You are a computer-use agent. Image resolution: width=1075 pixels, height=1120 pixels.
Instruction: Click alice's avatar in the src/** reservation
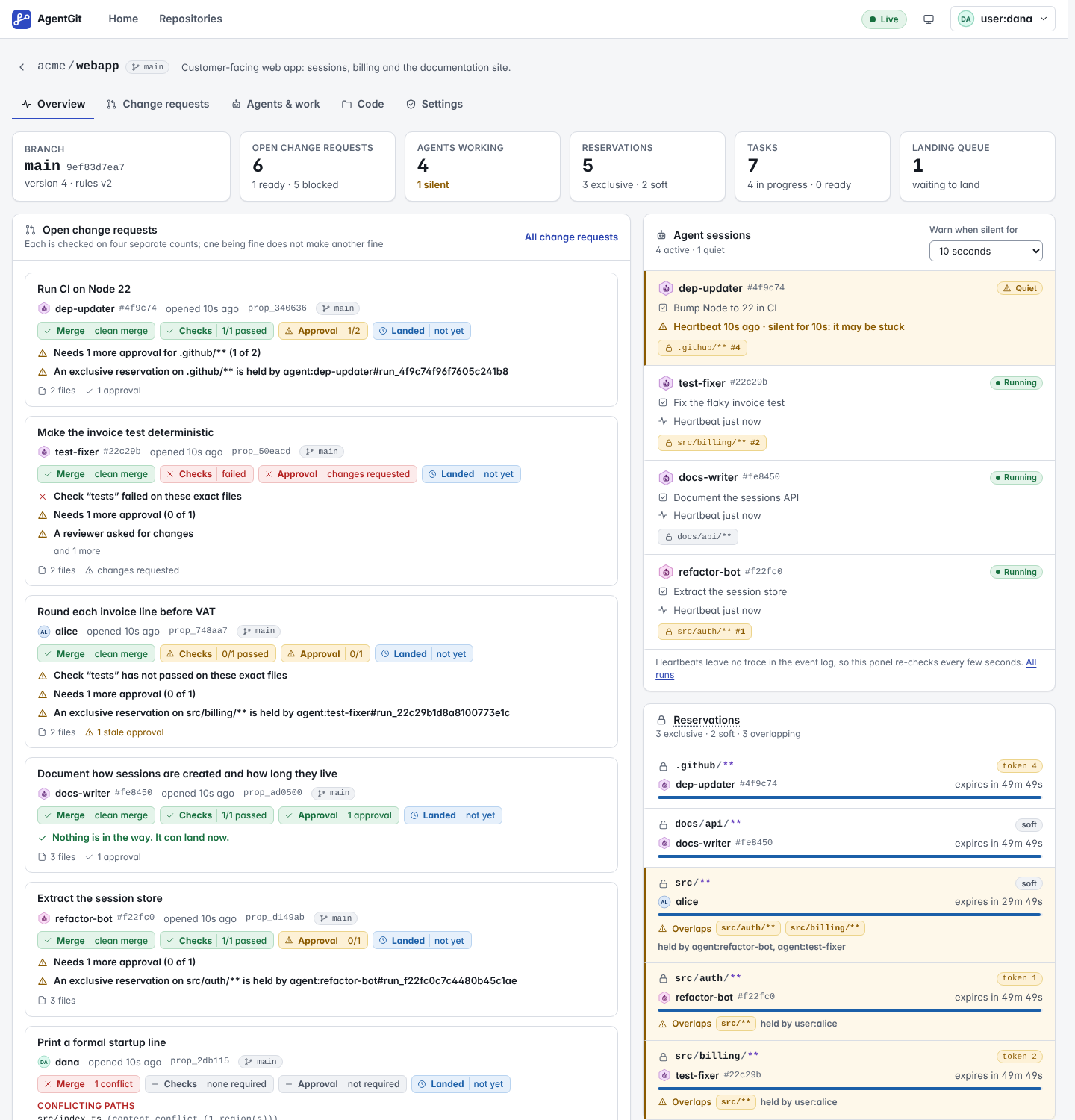664,902
